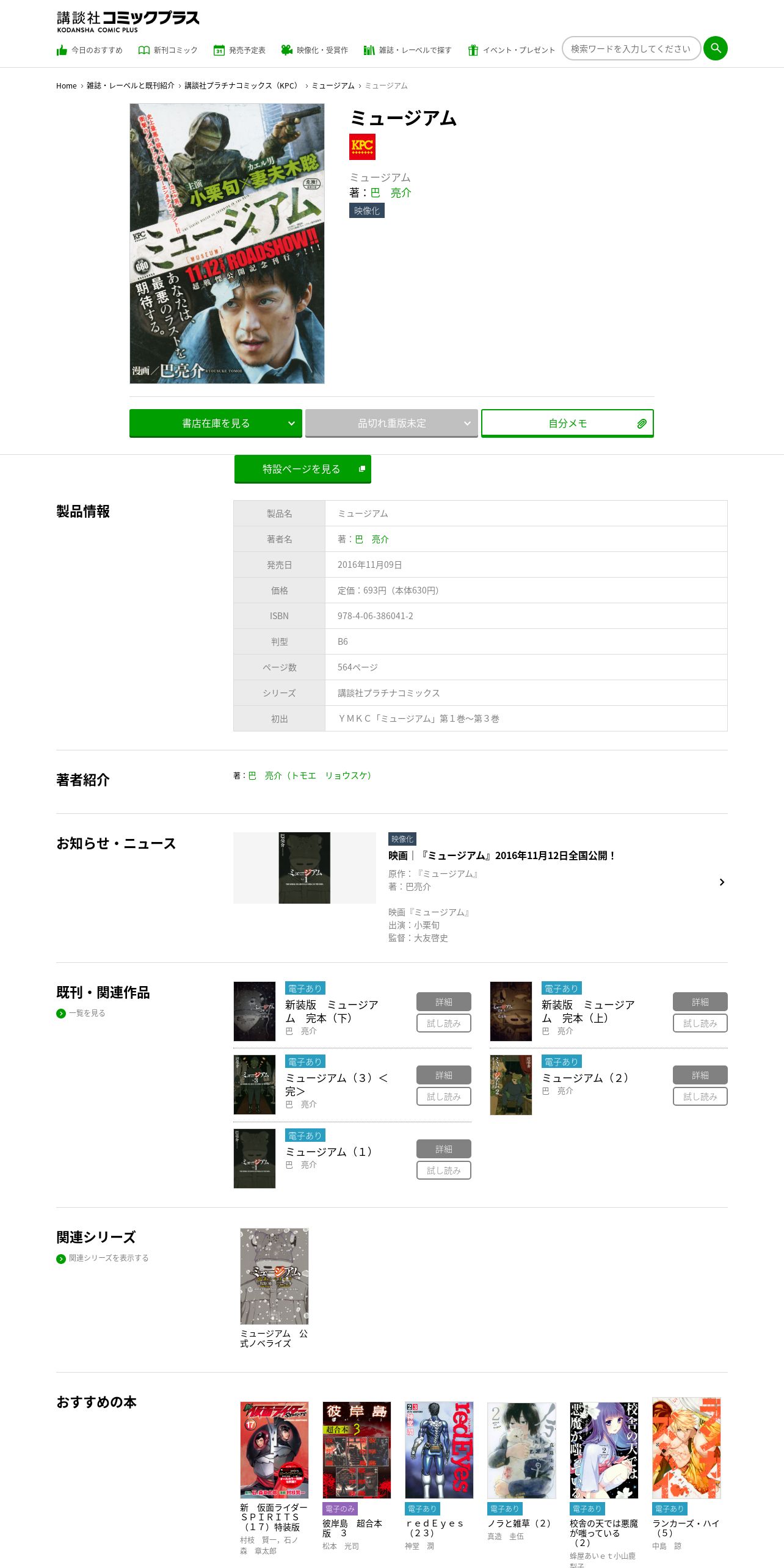784x1568 pixels.
Task: Open the news item arrow chevron
Action: (x=722, y=882)
